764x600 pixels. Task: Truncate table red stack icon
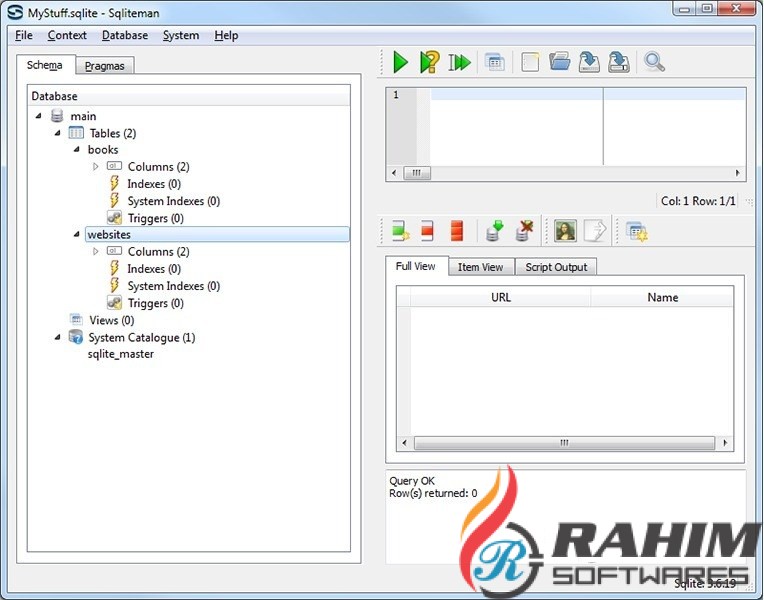(457, 231)
